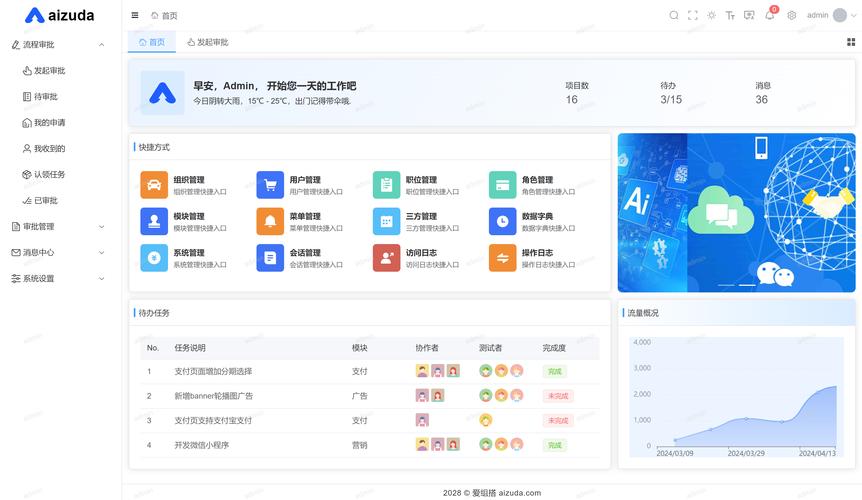The height and width of the screenshot is (500, 862).
Task: Click the 2024/03/29 chart axis label
Action: point(746,453)
